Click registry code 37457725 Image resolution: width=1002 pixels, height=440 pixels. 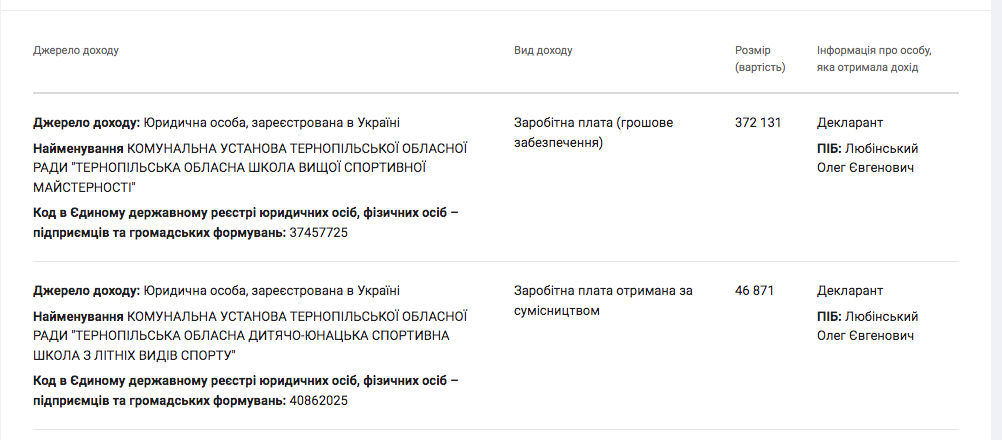coord(318,233)
